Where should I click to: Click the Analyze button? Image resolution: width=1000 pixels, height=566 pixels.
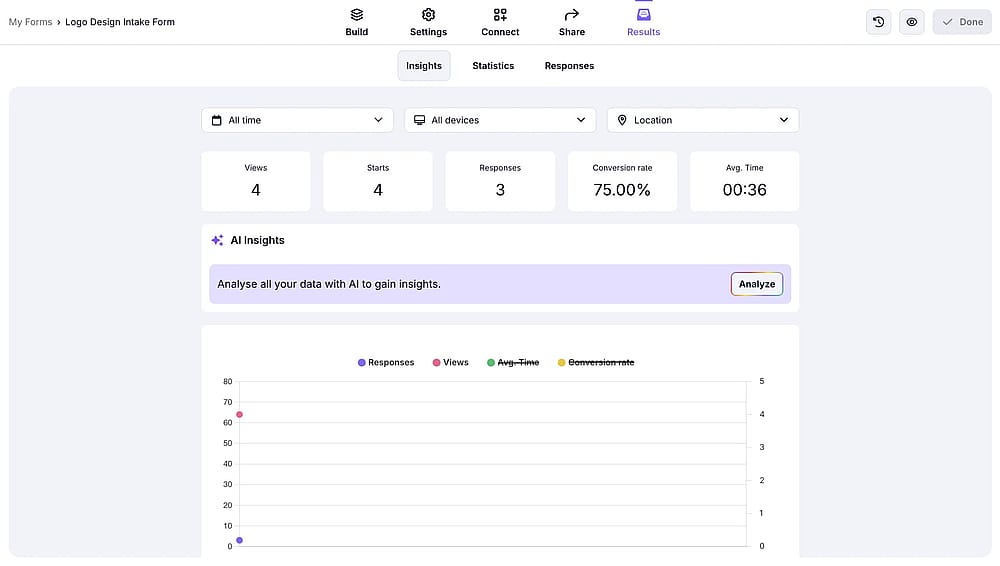756,284
